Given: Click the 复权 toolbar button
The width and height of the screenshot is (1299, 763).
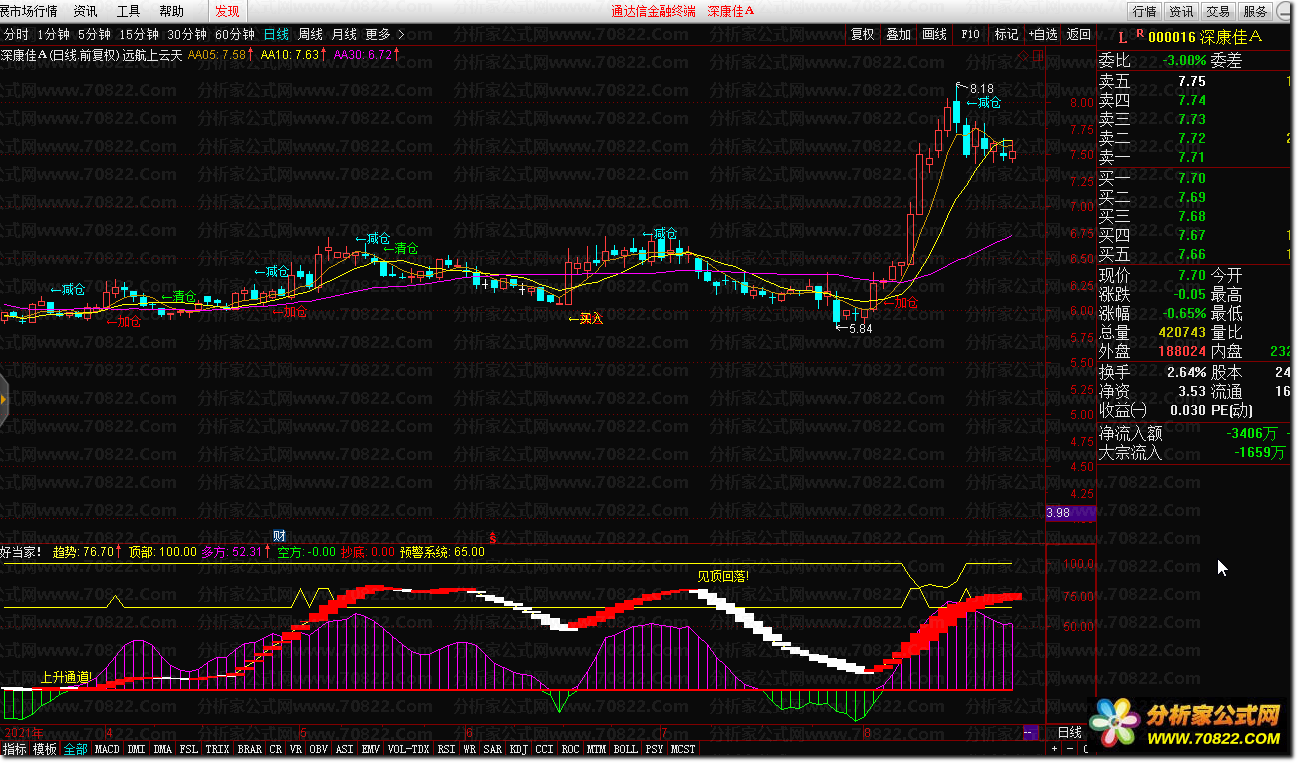Looking at the screenshot, I should (862, 34).
